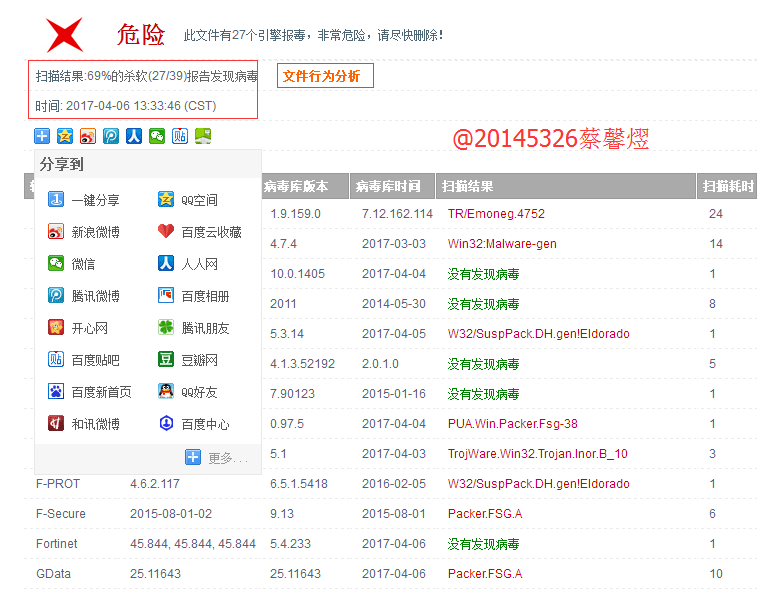
Task: Click the QQ空间 icon in the top share bar
Action: point(65,136)
